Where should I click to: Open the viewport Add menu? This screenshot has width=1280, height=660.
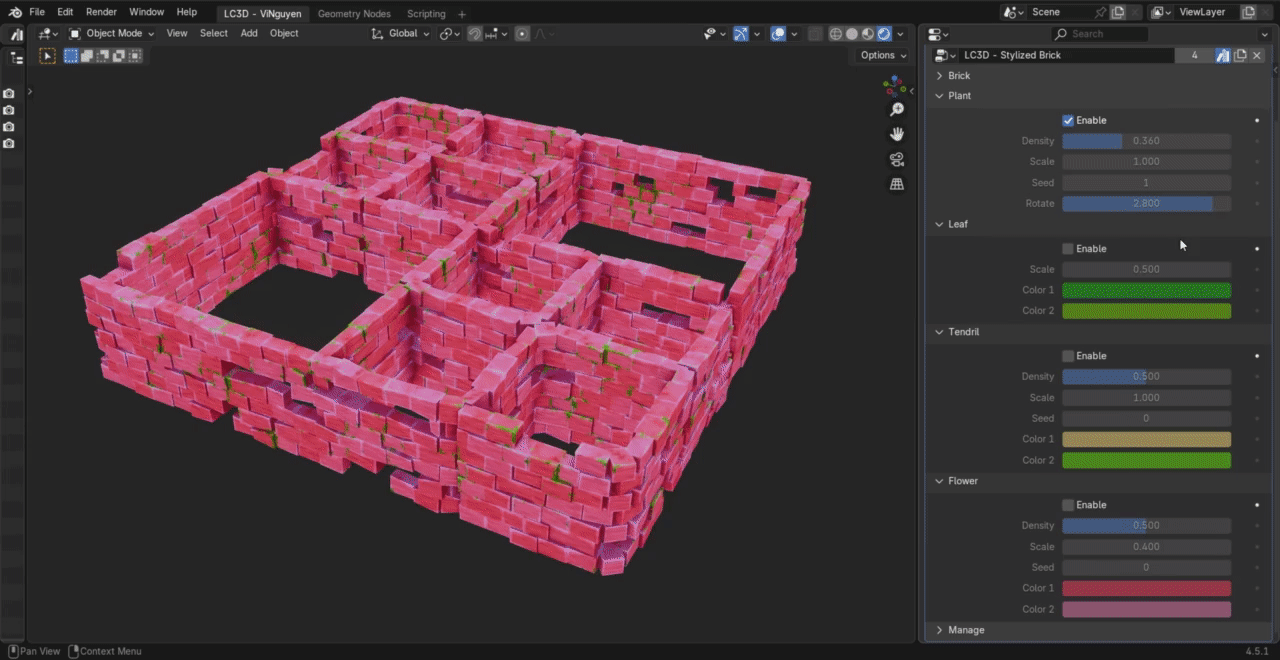[249, 33]
